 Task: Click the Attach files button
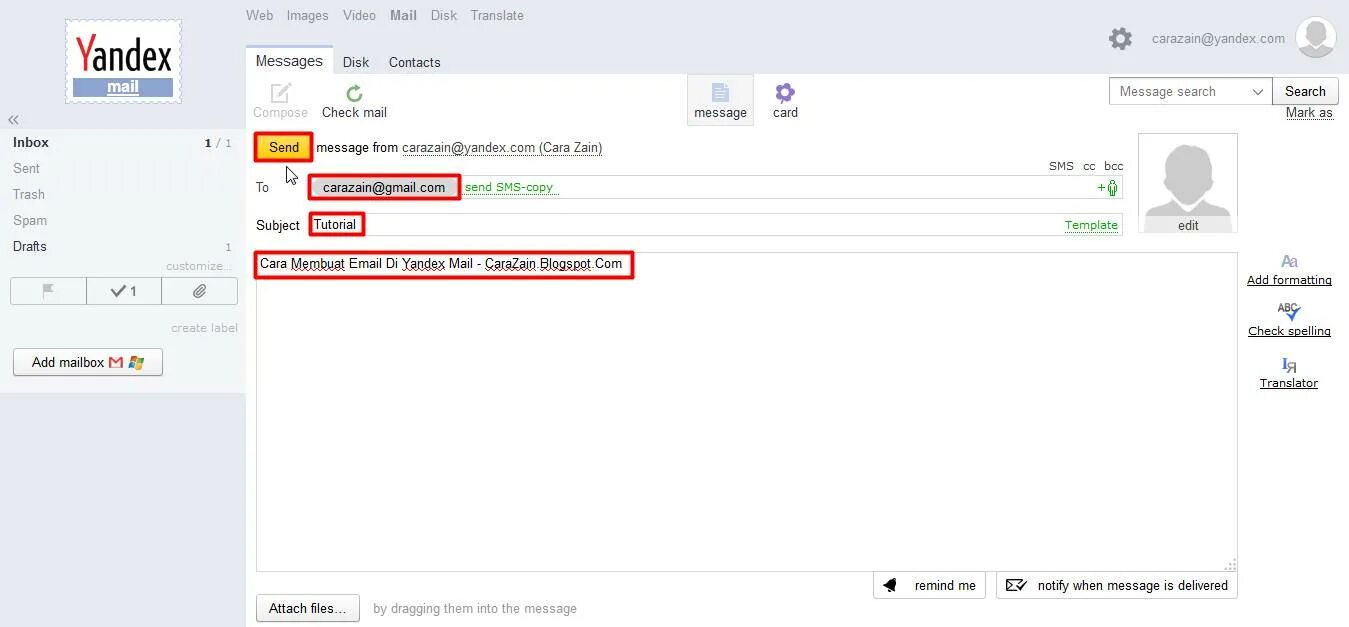tap(308, 608)
